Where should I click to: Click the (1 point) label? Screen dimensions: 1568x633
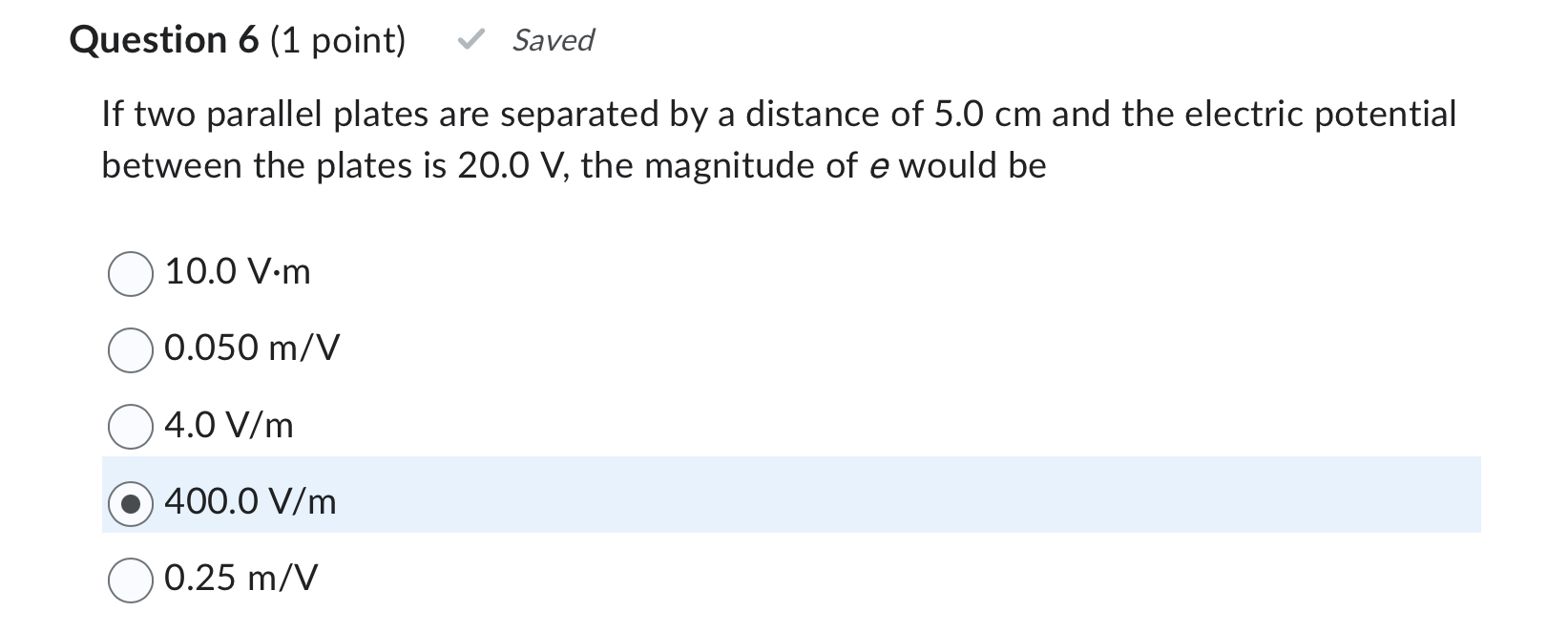(338, 39)
